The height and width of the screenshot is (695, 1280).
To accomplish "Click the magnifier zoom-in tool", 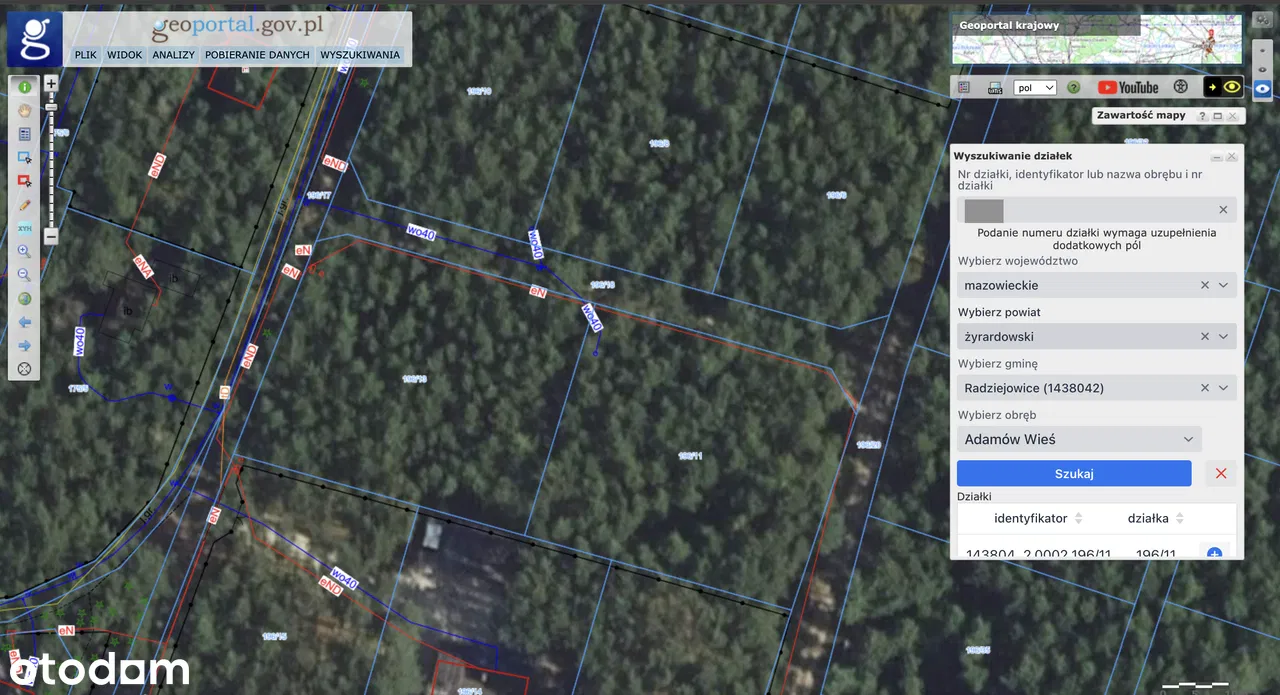I will (x=24, y=252).
